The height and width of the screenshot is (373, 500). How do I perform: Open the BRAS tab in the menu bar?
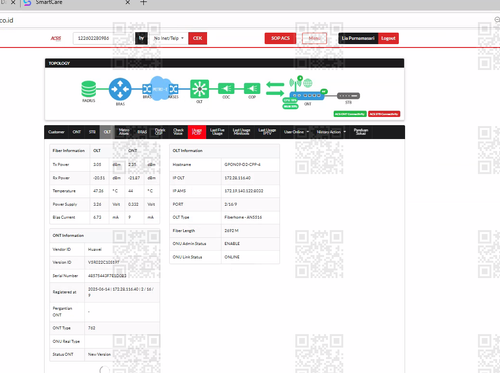click(x=142, y=132)
